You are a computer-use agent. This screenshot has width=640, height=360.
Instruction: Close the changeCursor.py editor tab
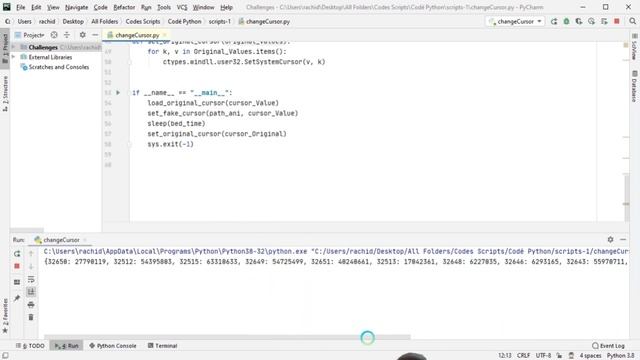click(x=164, y=35)
